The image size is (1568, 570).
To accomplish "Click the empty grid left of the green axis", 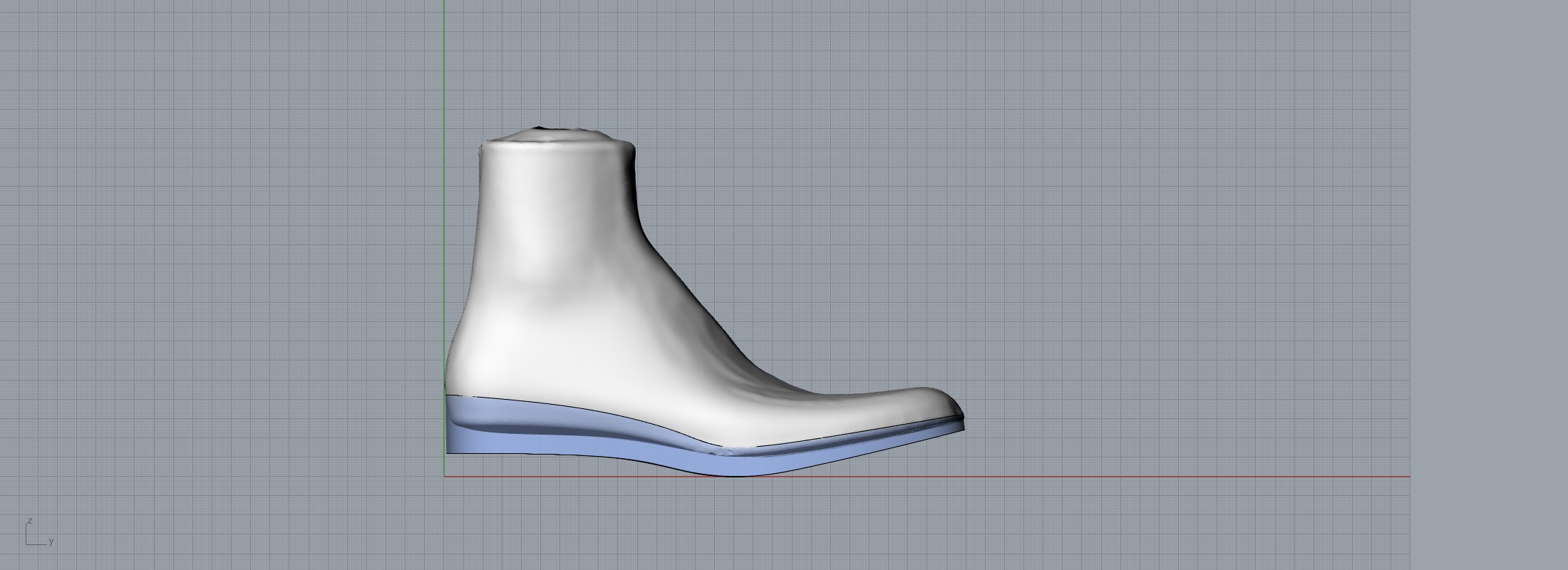I will click(214, 249).
